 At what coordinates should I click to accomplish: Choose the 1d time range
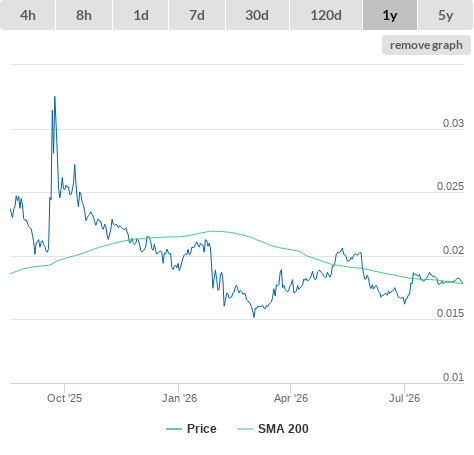coord(141,15)
